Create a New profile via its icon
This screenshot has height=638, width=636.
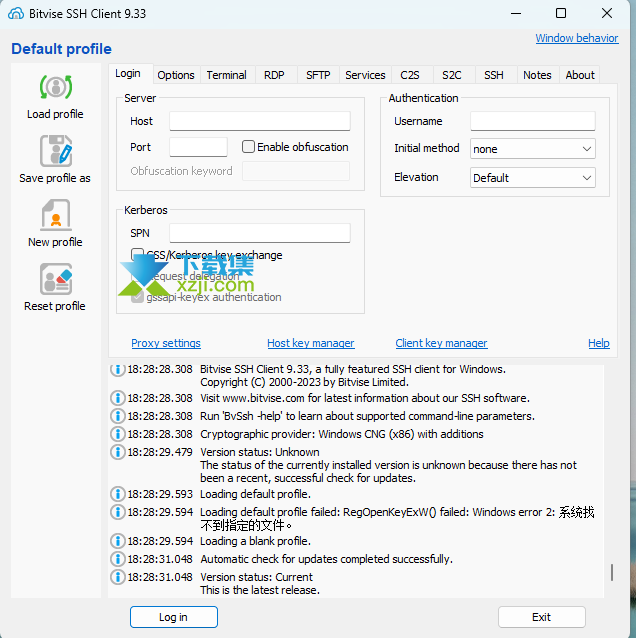click(x=56, y=215)
